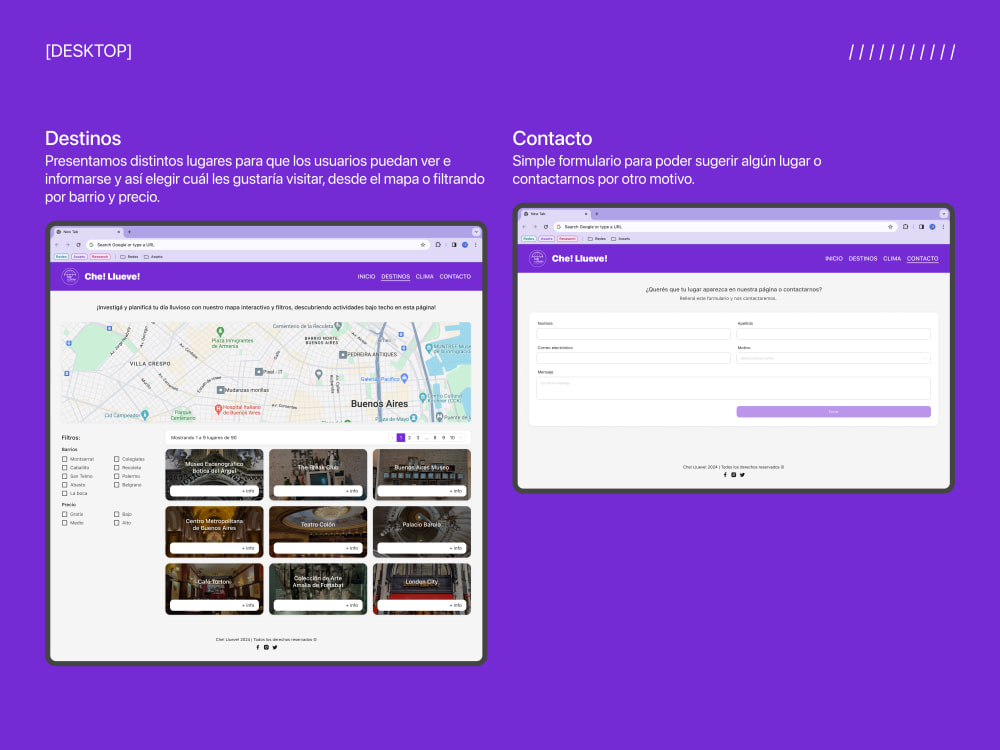
Task: Click profile avatar in Destinos browser
Action: (465, 245)
